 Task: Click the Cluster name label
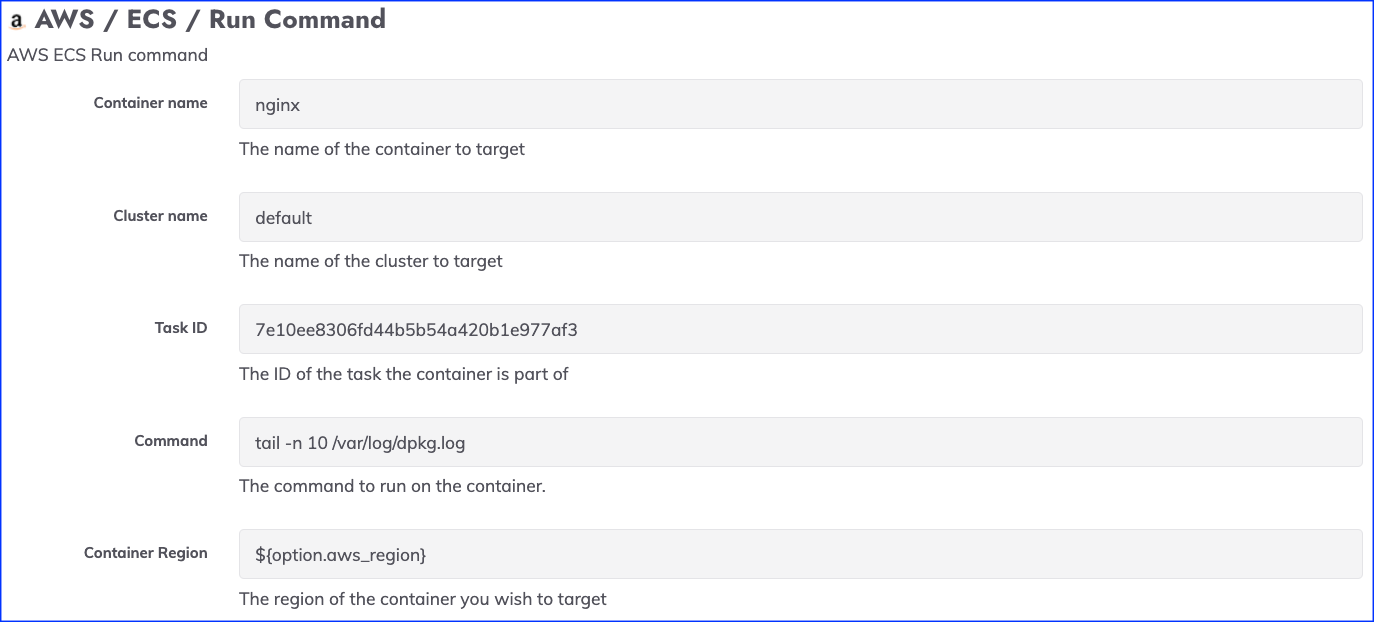click(161, 216)
